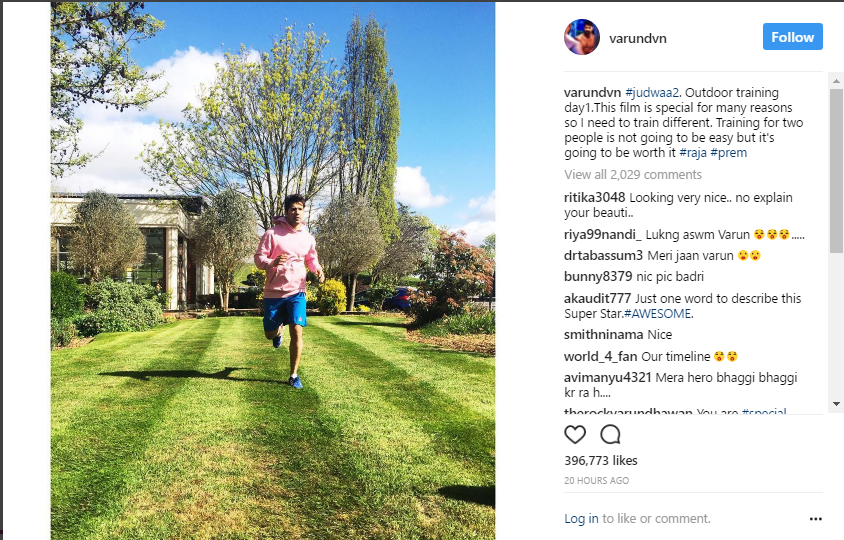
Task: Open varundvn profile picture avatar
Action: pyautogui.click(x=582, y=37)
